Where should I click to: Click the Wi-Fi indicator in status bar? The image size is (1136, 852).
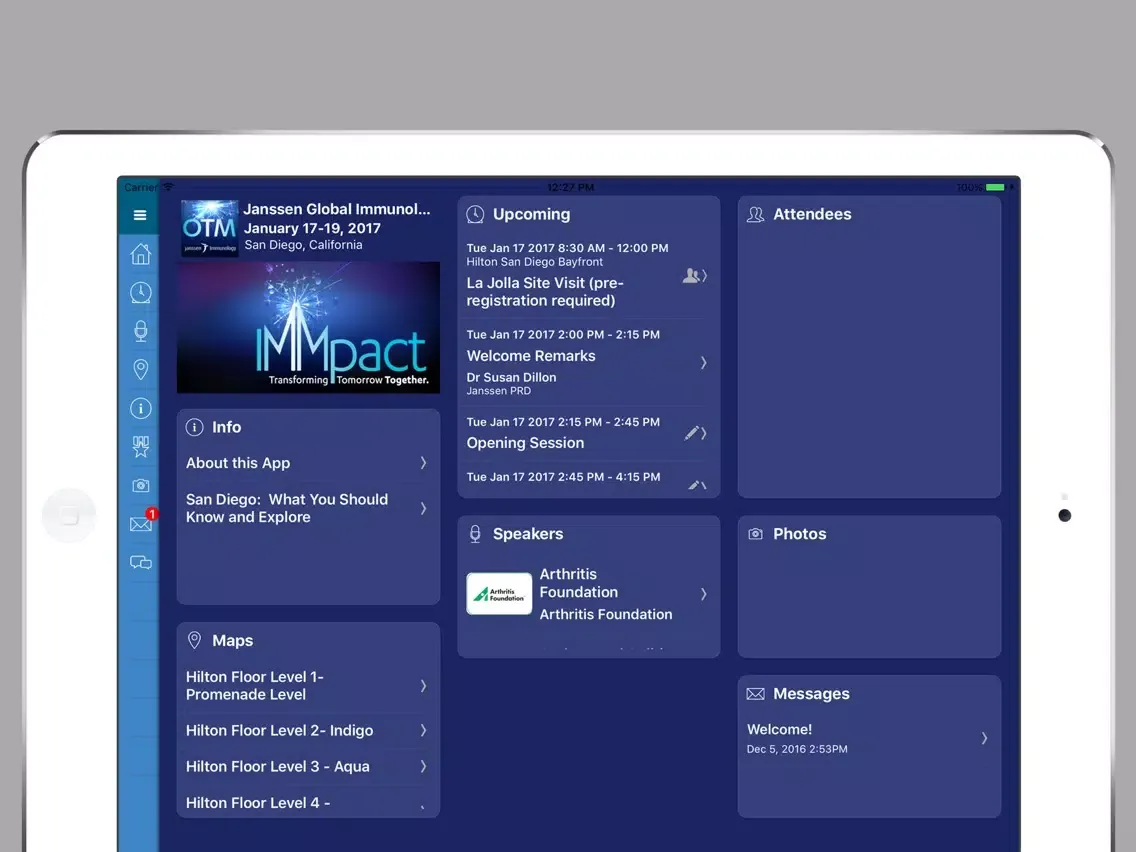coord(168,187)
